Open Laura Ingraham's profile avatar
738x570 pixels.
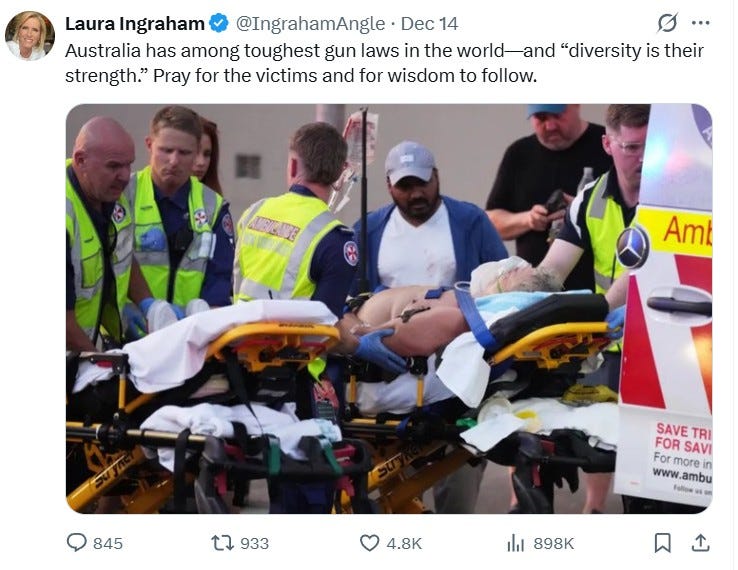pos(30,36)
